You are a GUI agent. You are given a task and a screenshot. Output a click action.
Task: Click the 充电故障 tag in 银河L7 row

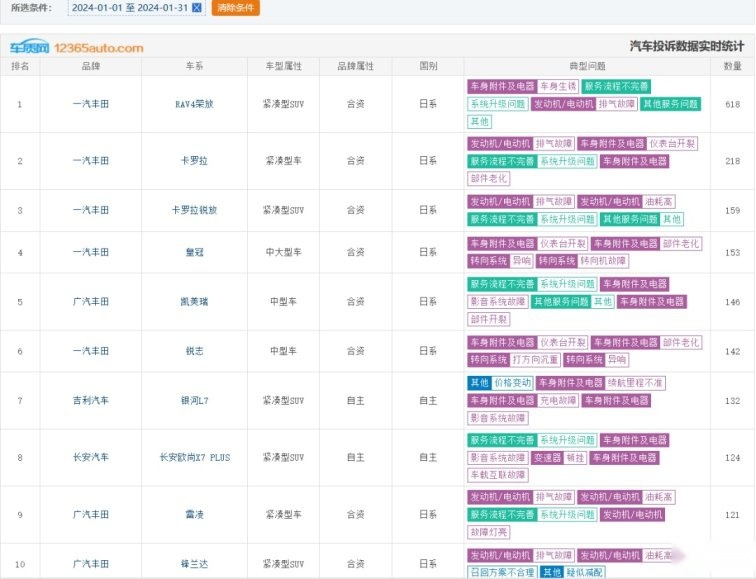click(x=558, y=401)
